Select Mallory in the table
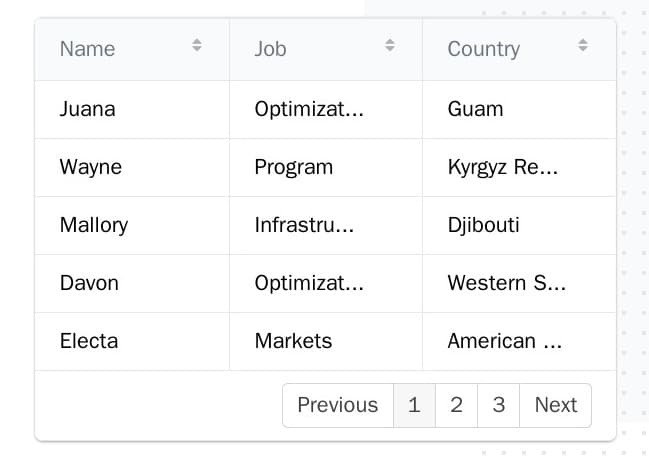The image size is (649, 465). click(94, 225)
